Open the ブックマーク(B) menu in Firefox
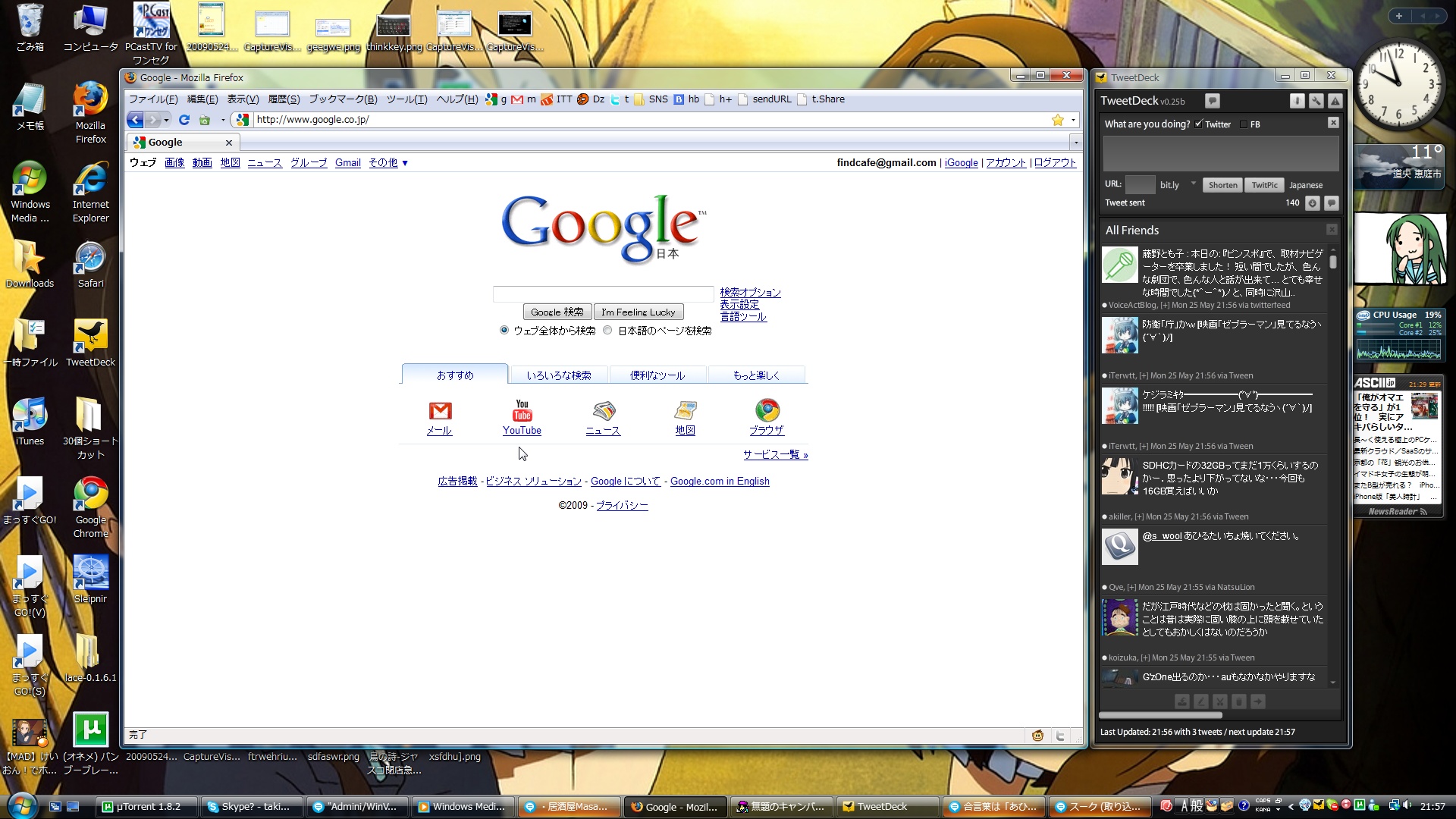 coord(343,99)
